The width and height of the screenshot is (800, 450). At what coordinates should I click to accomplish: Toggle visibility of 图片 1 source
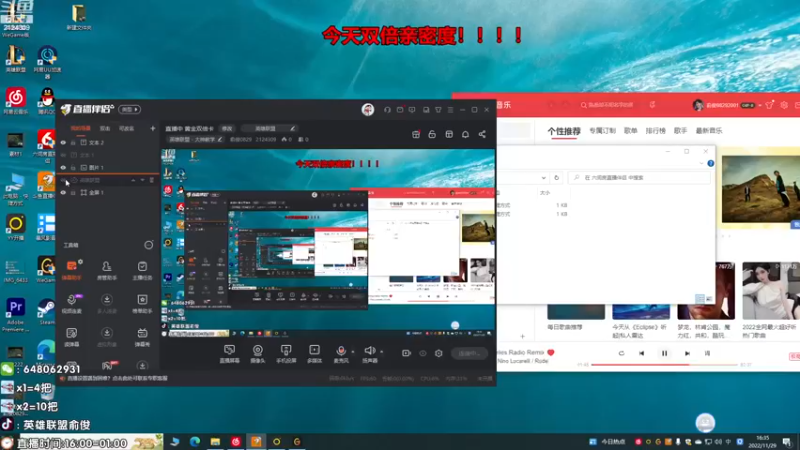pyautogui.click(x=63, y=167)
